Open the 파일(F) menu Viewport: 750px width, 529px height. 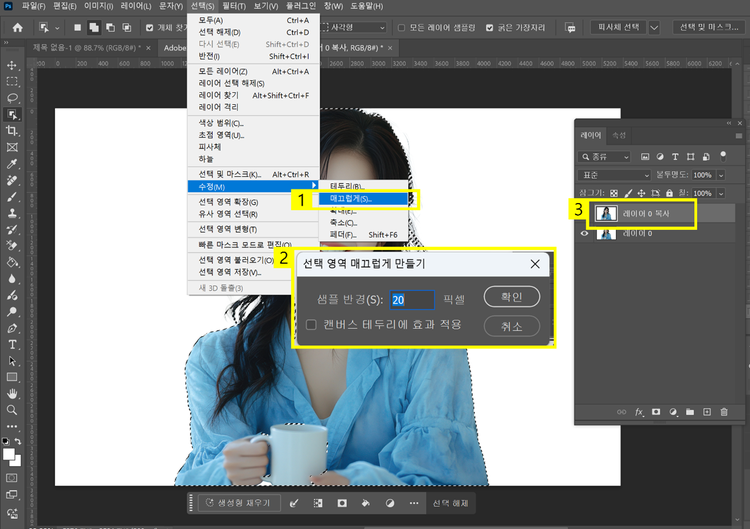pyautogui.click(x=33, y=6)
